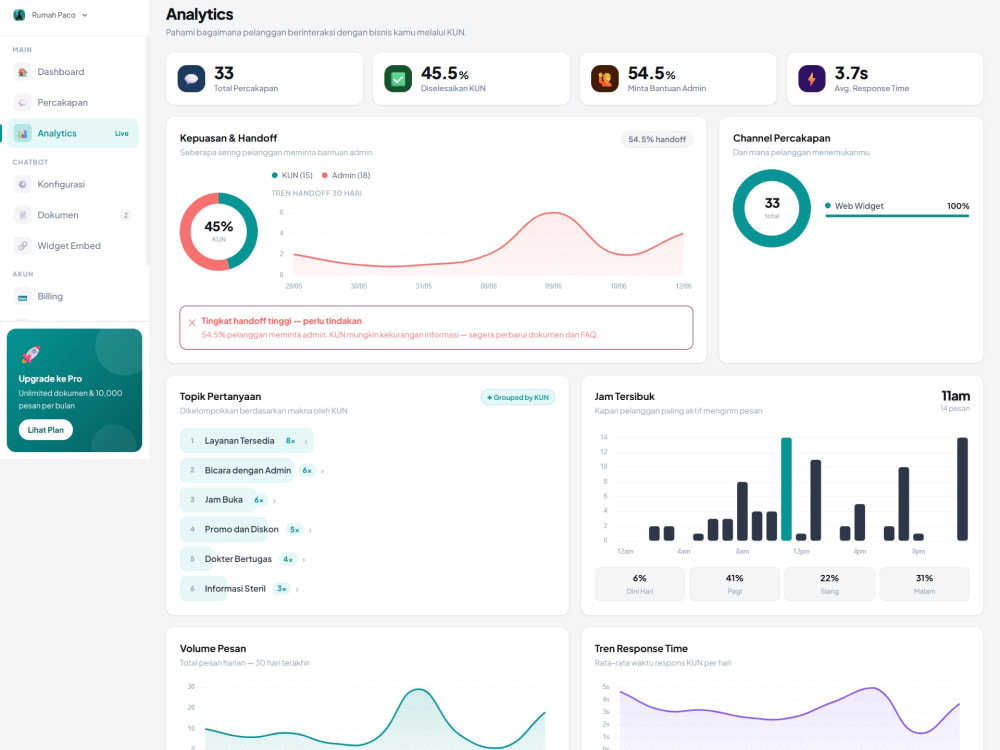Select the 41% Pagi tile
The width and height of the screenshot is (1000, 750).
(x=735, y=584)
